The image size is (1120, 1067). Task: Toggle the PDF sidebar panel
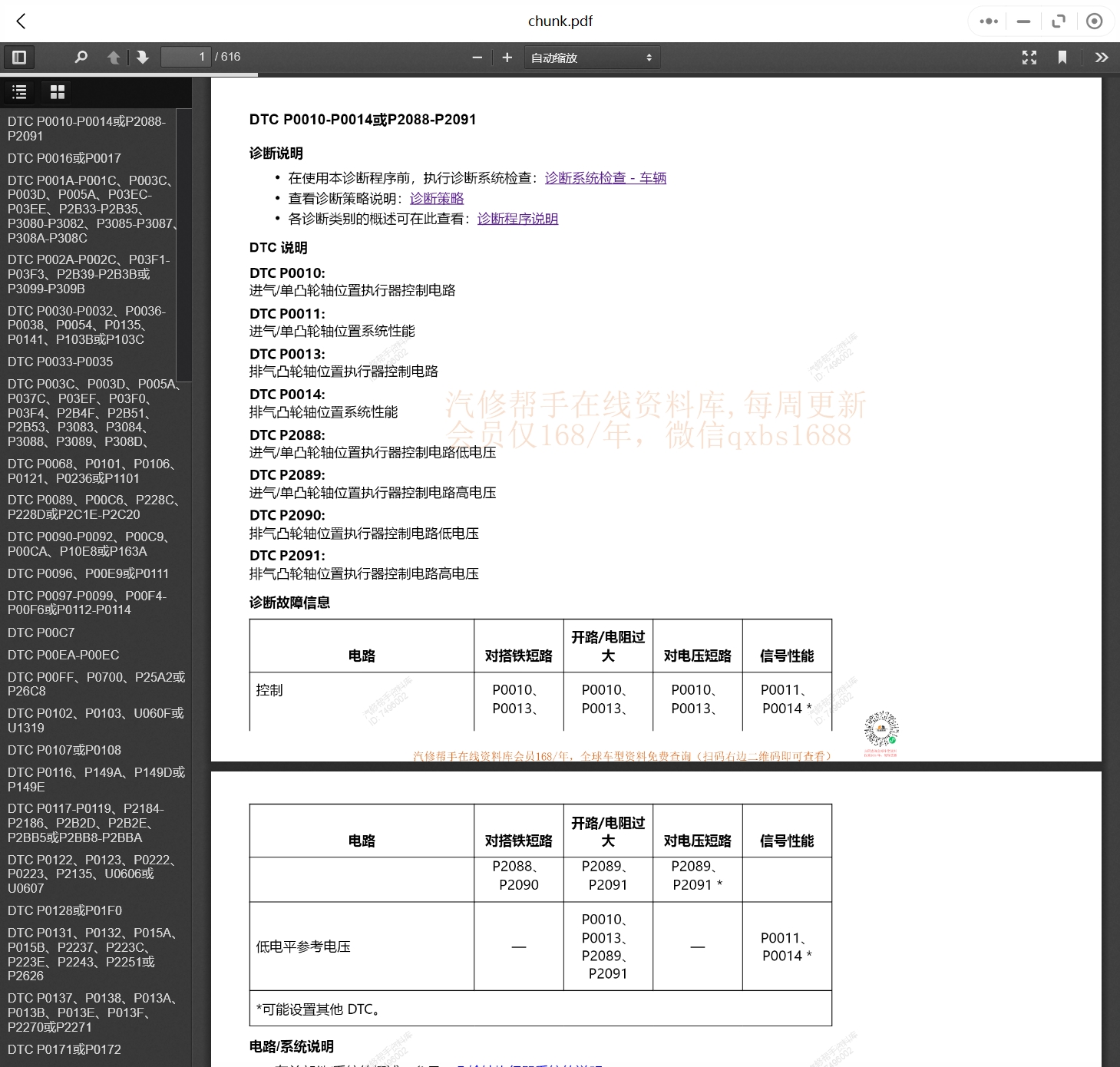point(19,57)
